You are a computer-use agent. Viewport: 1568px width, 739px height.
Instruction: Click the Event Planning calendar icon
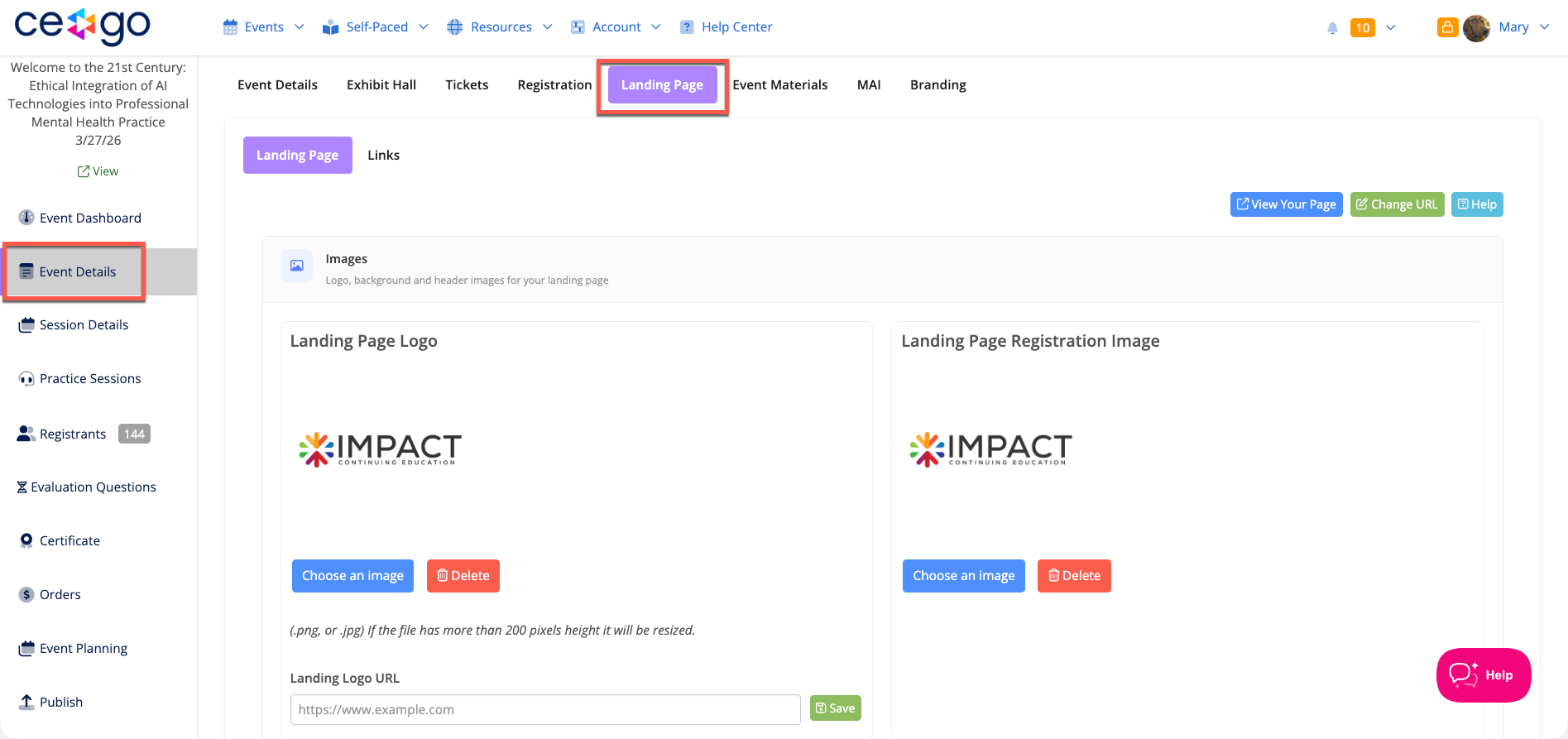point(26,648)
